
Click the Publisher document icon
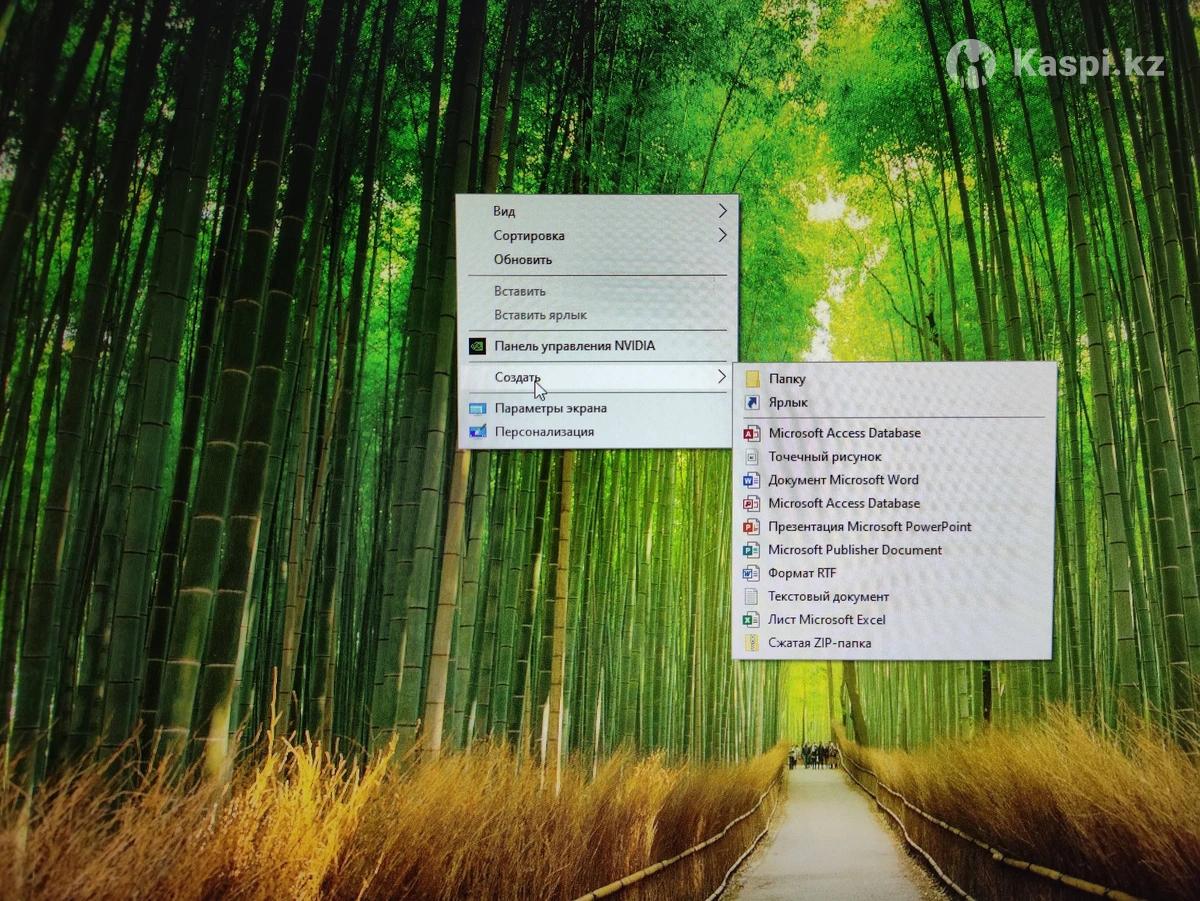(x=751, y=550)
